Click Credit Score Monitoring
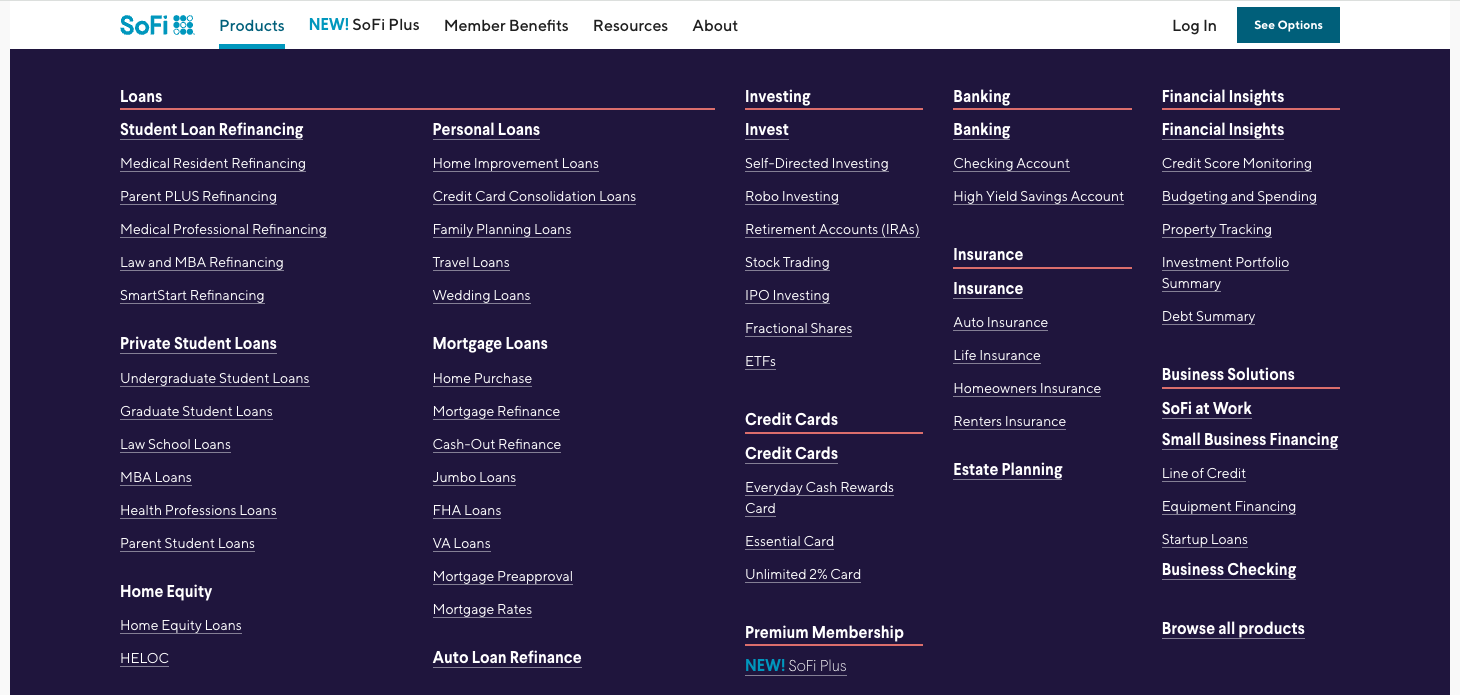Viewport: 1460px width, 695px height. pyautogui.click(x=1237, y=163)
